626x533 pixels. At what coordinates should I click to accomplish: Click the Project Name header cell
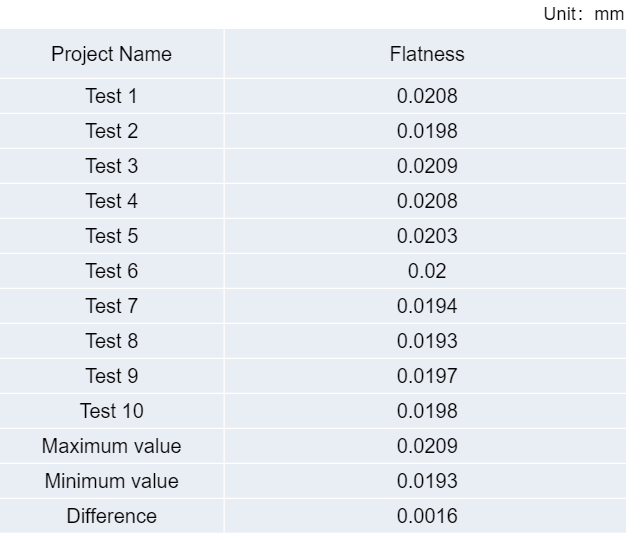point(111,54)
